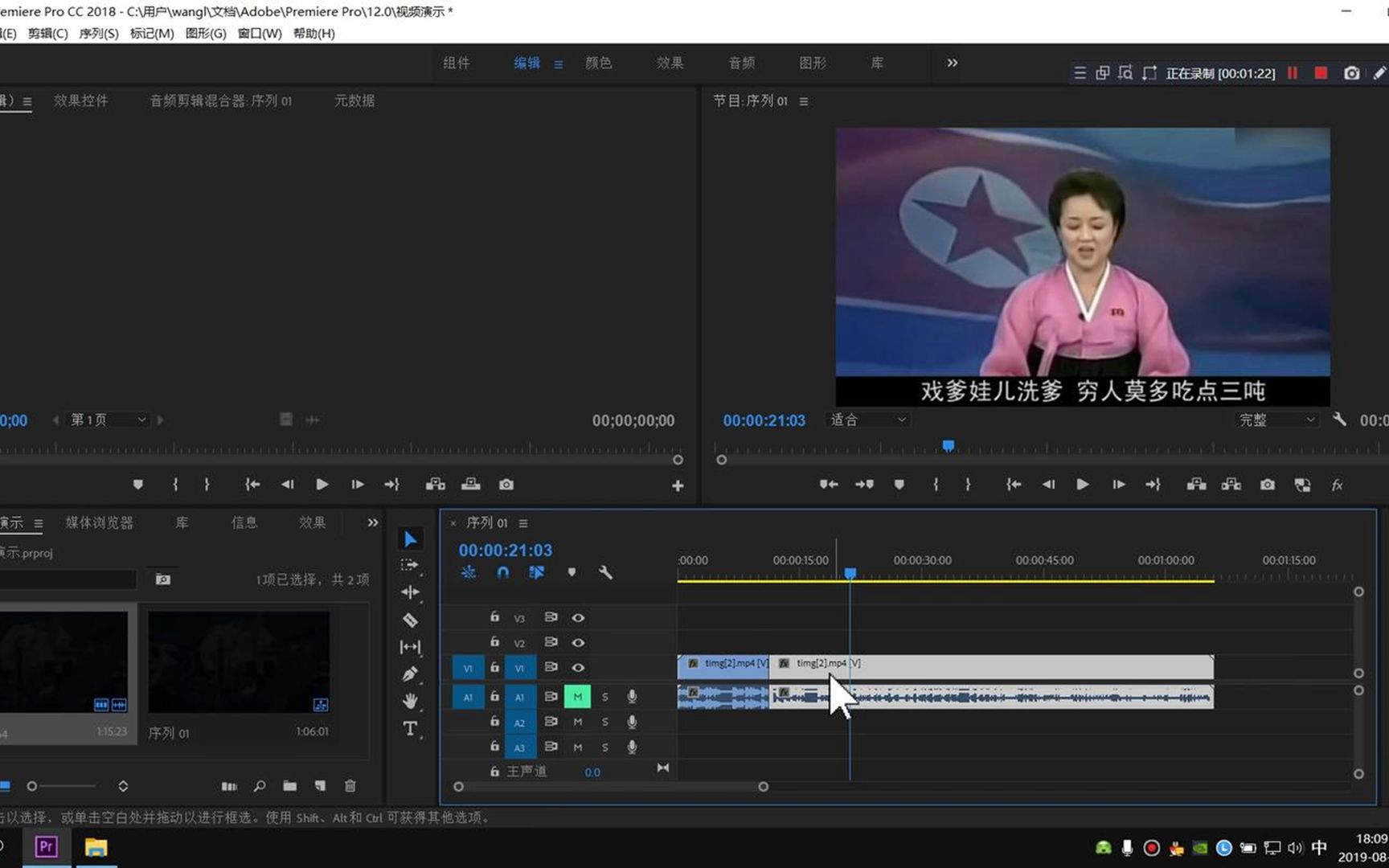Open the 第1页 page dropdown
1389x868 pixels.
108,420
